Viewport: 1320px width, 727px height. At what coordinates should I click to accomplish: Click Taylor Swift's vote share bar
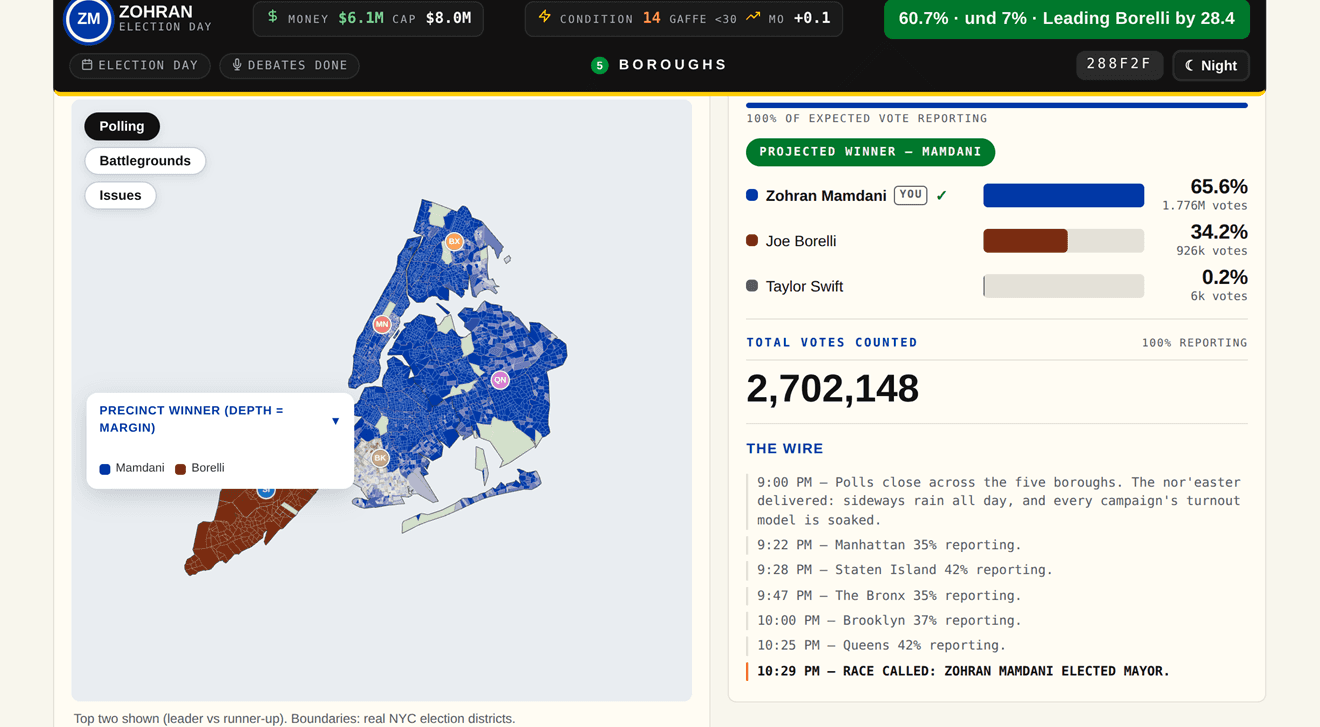(x=1063, y=285)
